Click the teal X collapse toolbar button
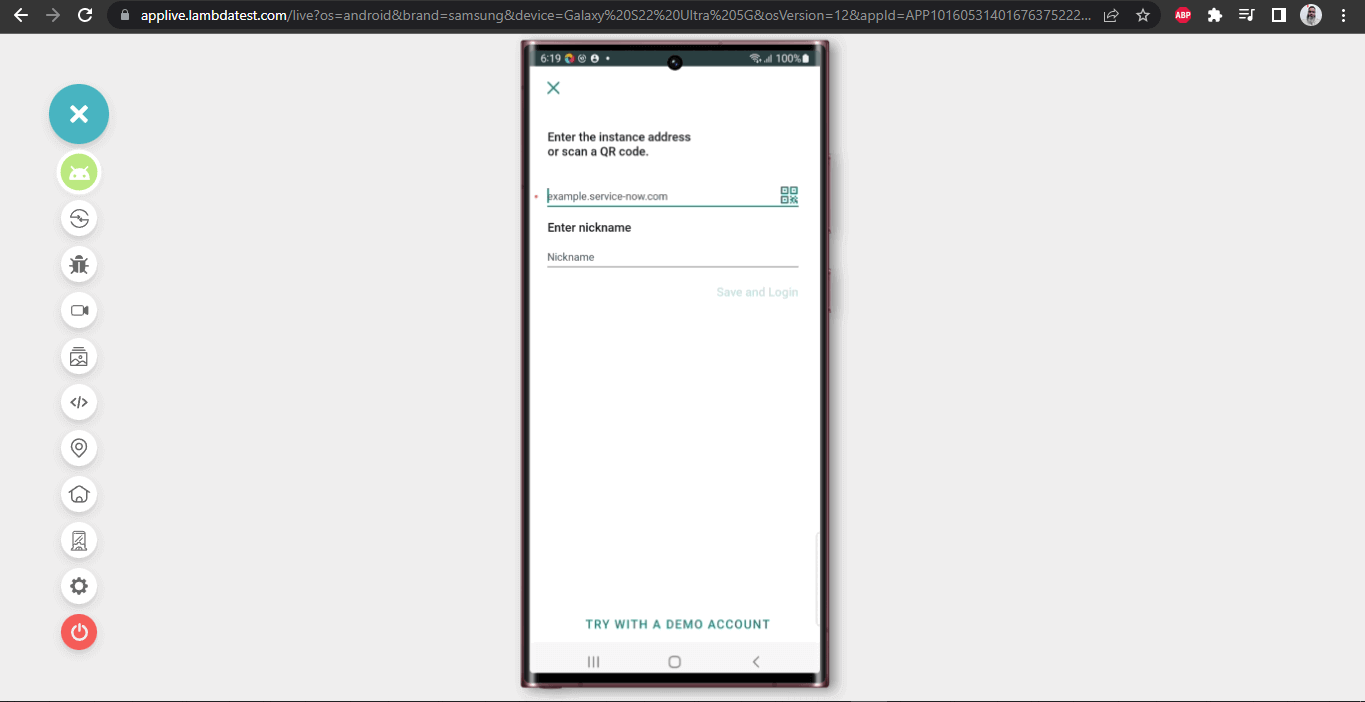Image resolution: width=1365 pixels, height=702 pixels. click(79, 114)
